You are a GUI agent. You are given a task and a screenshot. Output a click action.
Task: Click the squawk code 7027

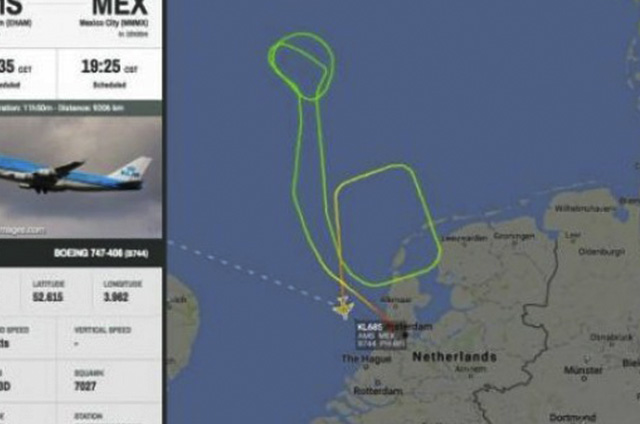[x=85, y=386]
